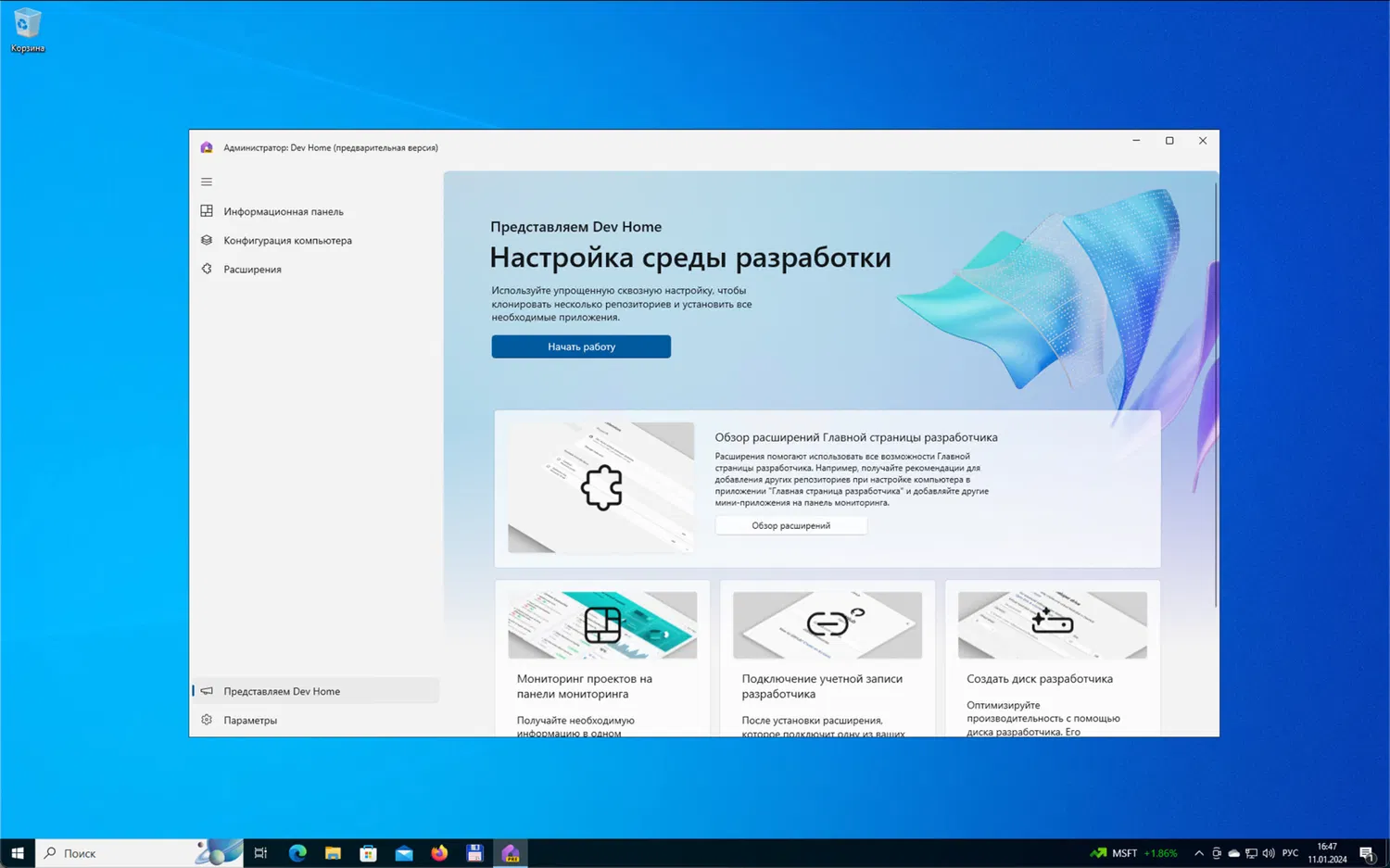Open the Mail app from the taskbar

(404, 853)
